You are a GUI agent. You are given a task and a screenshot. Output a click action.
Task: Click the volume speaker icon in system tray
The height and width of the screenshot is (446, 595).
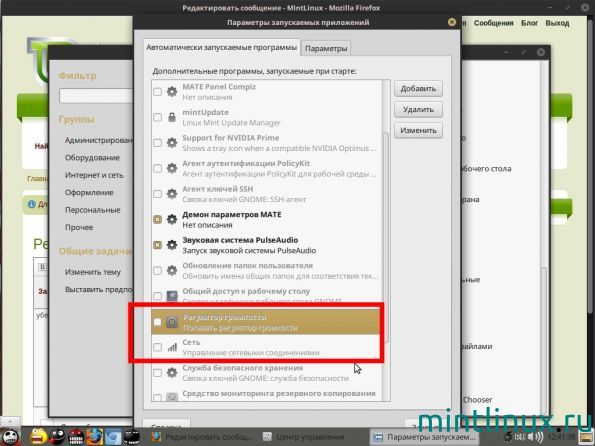535,437
